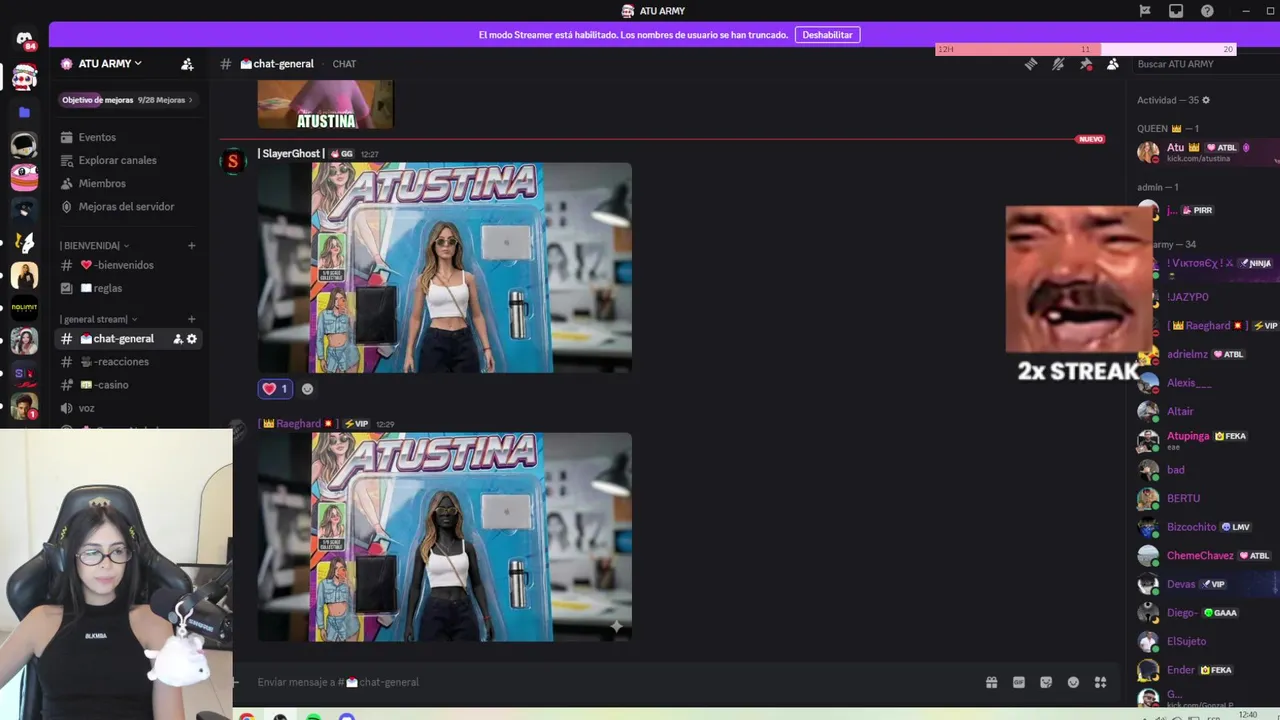This screenshot has height=720, width=1280.
Task: Open Discord in the Windows taskbar
Action: 347,716
